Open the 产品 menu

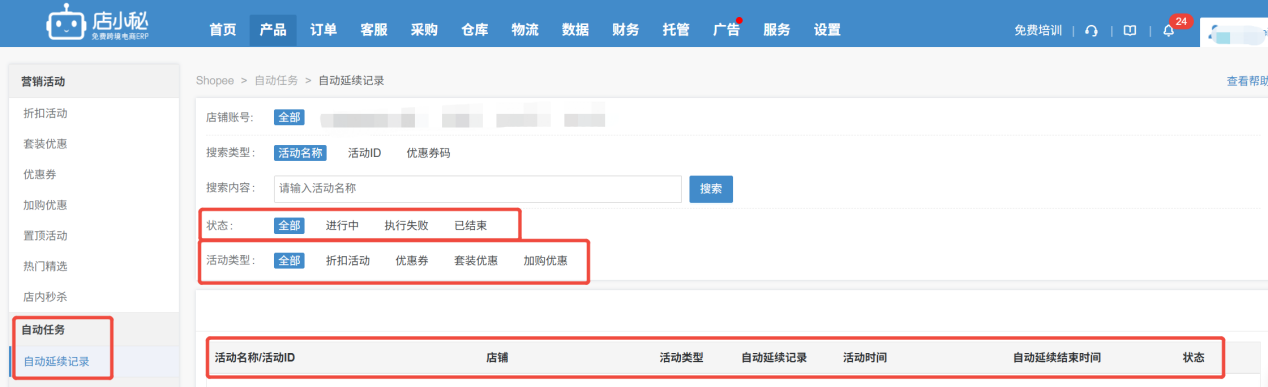[x=273, y=30]
